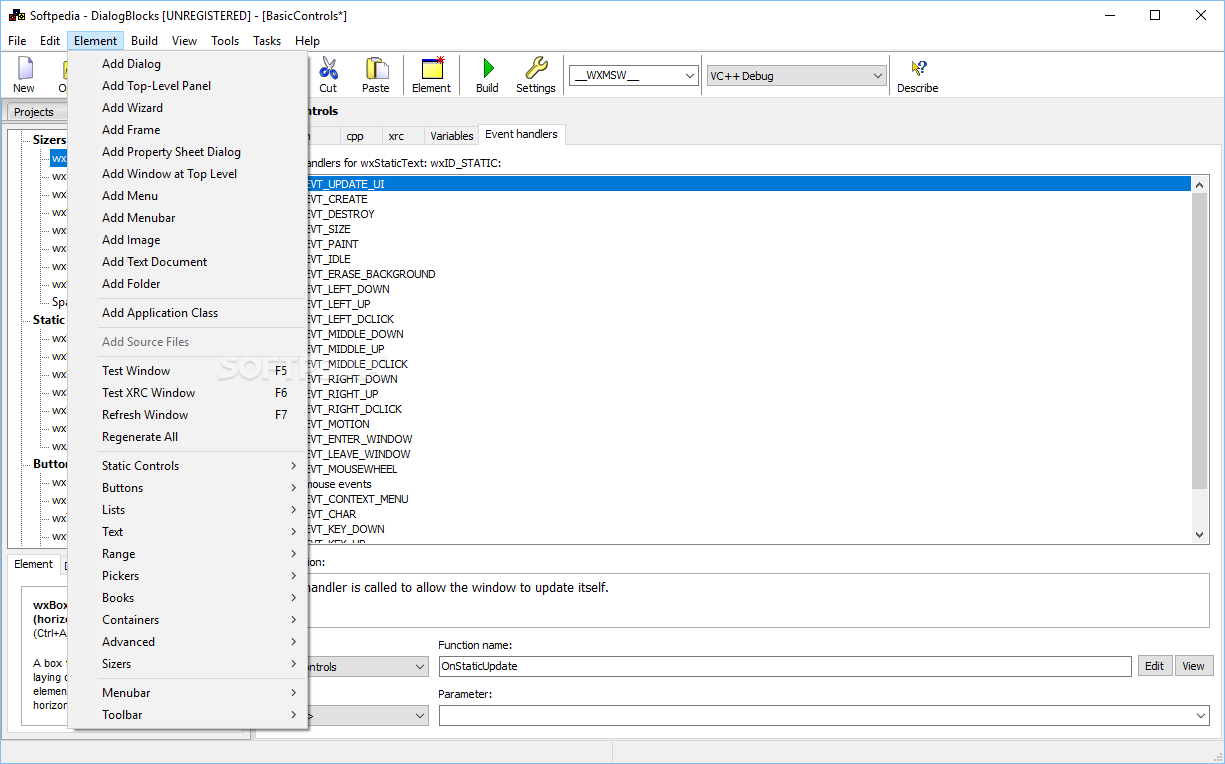Click event list scrollbar down arrow
Screen dimensions: 1225x764
coord(1200,535)
